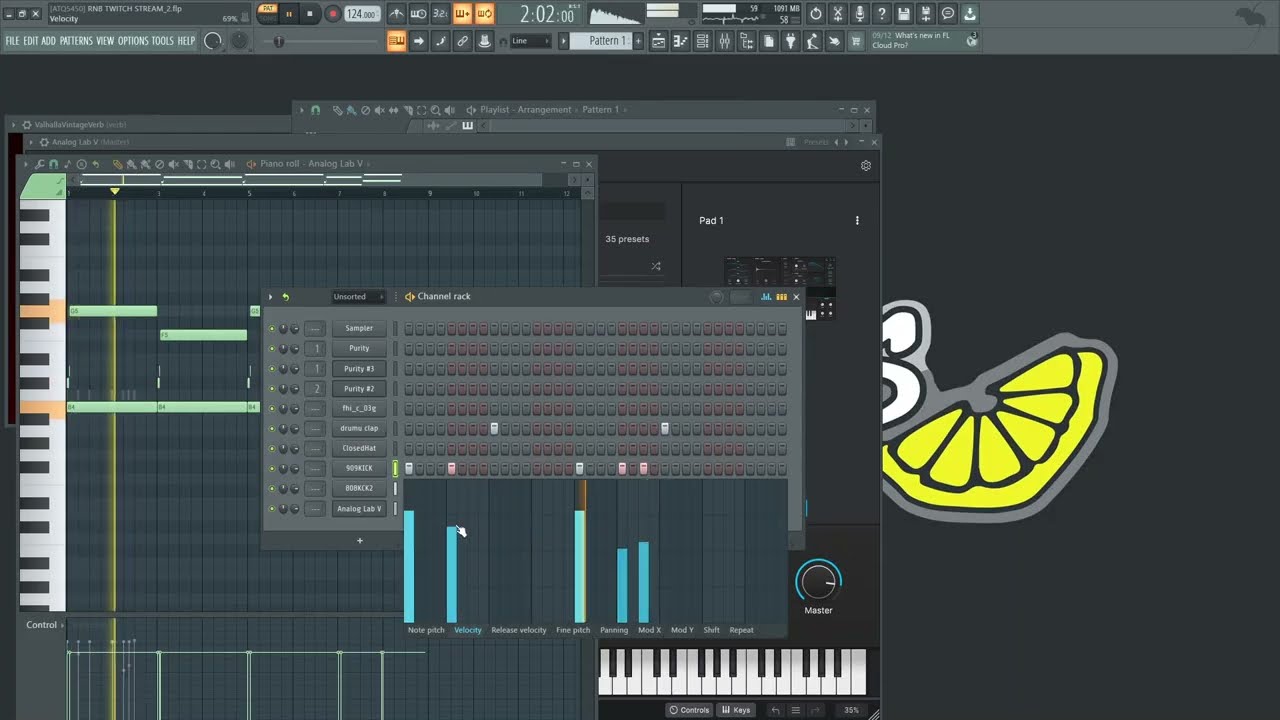Screen dimensions: 1280x720
Task: Select the Release velocity graph tab
Action: [x=519, y=630]
